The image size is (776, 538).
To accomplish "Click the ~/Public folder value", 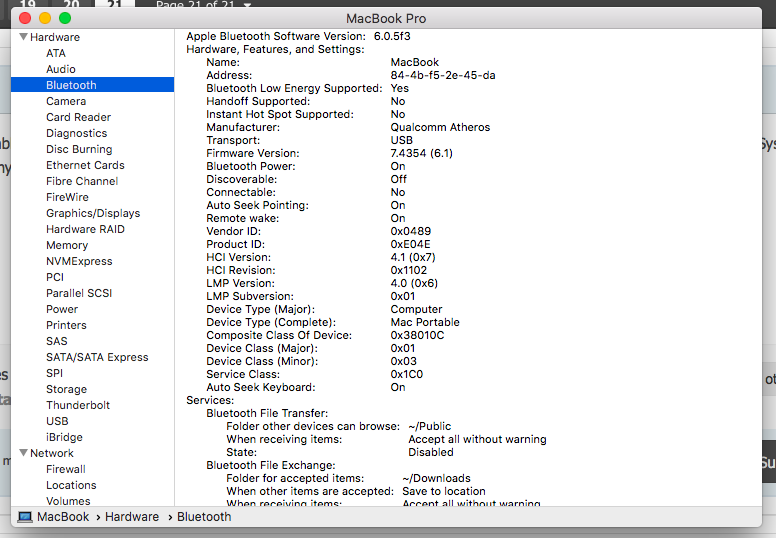I will click(430, 426).
